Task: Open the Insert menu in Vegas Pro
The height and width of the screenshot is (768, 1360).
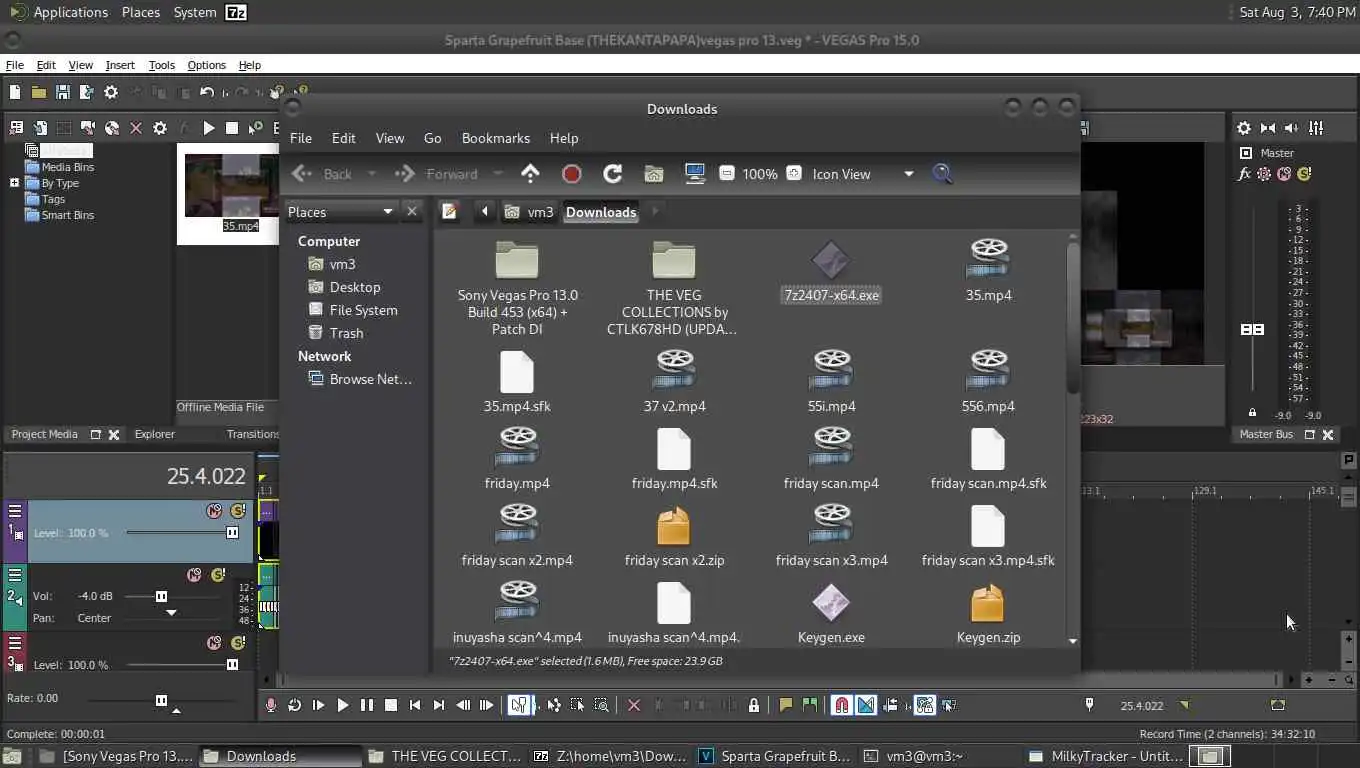Action: (x=120, y=65)
